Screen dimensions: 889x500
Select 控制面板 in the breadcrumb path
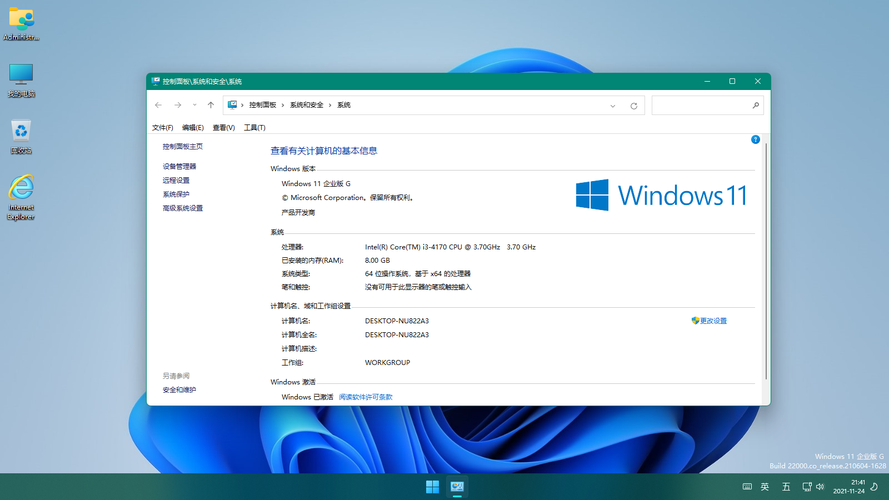tap(263, 105)
